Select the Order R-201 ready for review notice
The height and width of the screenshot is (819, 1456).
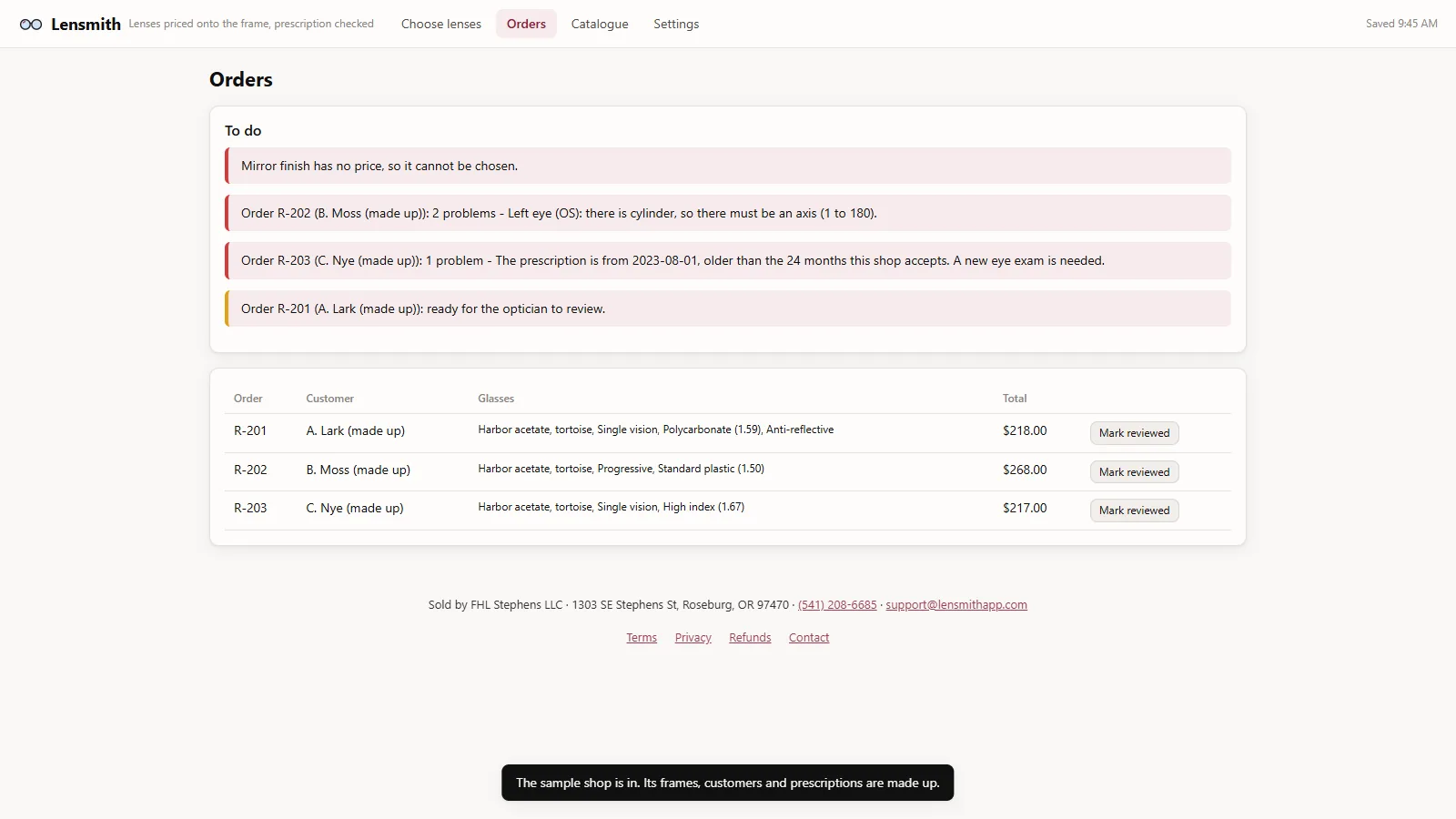[728, 308]
